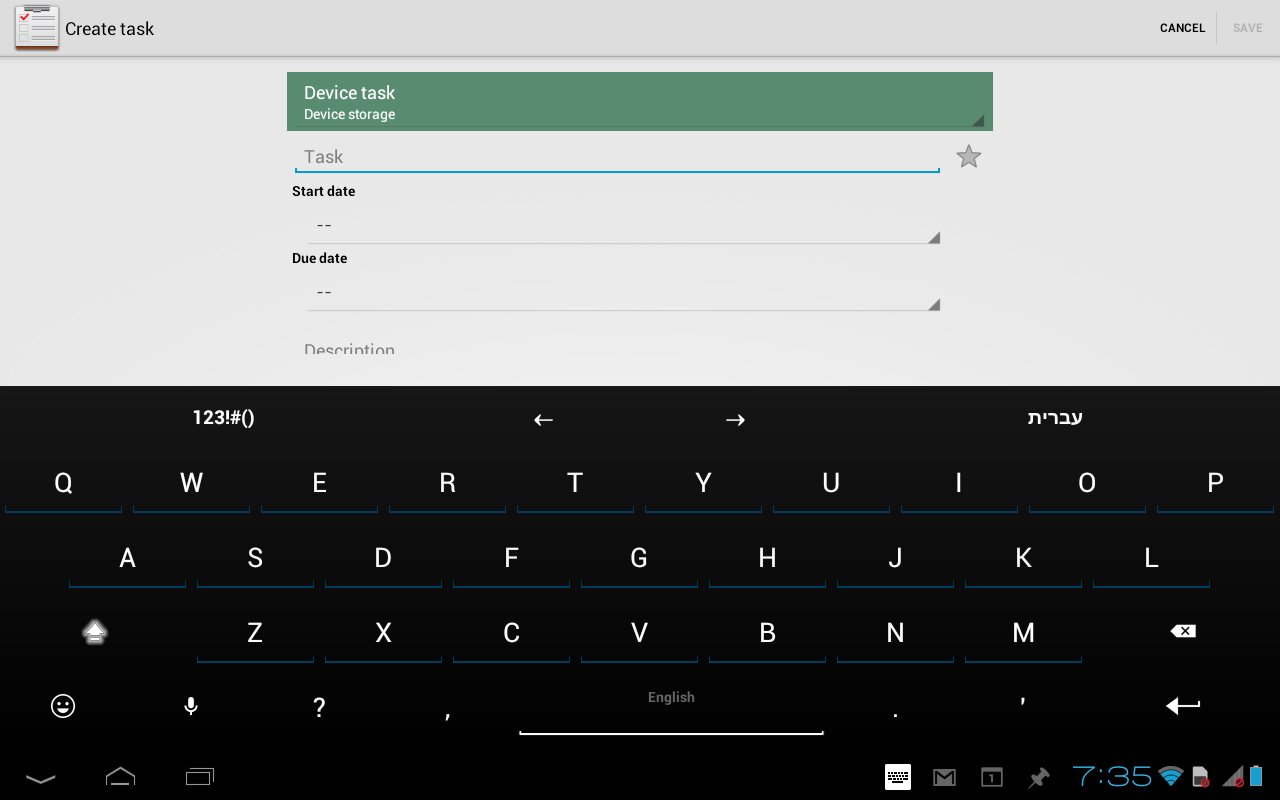Toggle the star priority icon
The height and width of the screenshot is (800, 1280).
[x=968, y=157]
